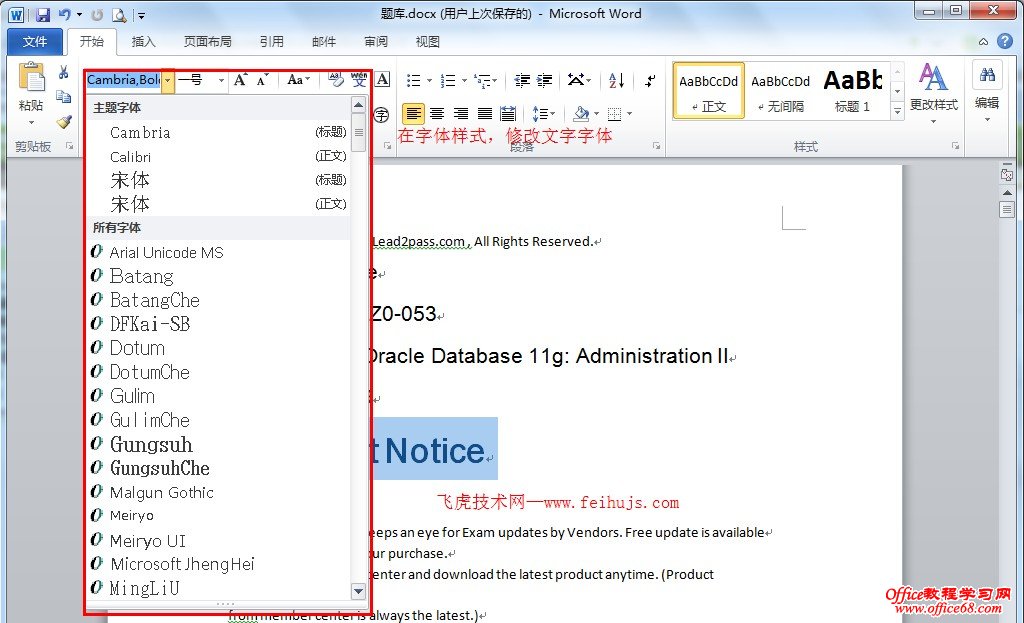Click the Cut scissors icon
The height and width of the screenshot is (623, 1024).
(x=63, y=72)
